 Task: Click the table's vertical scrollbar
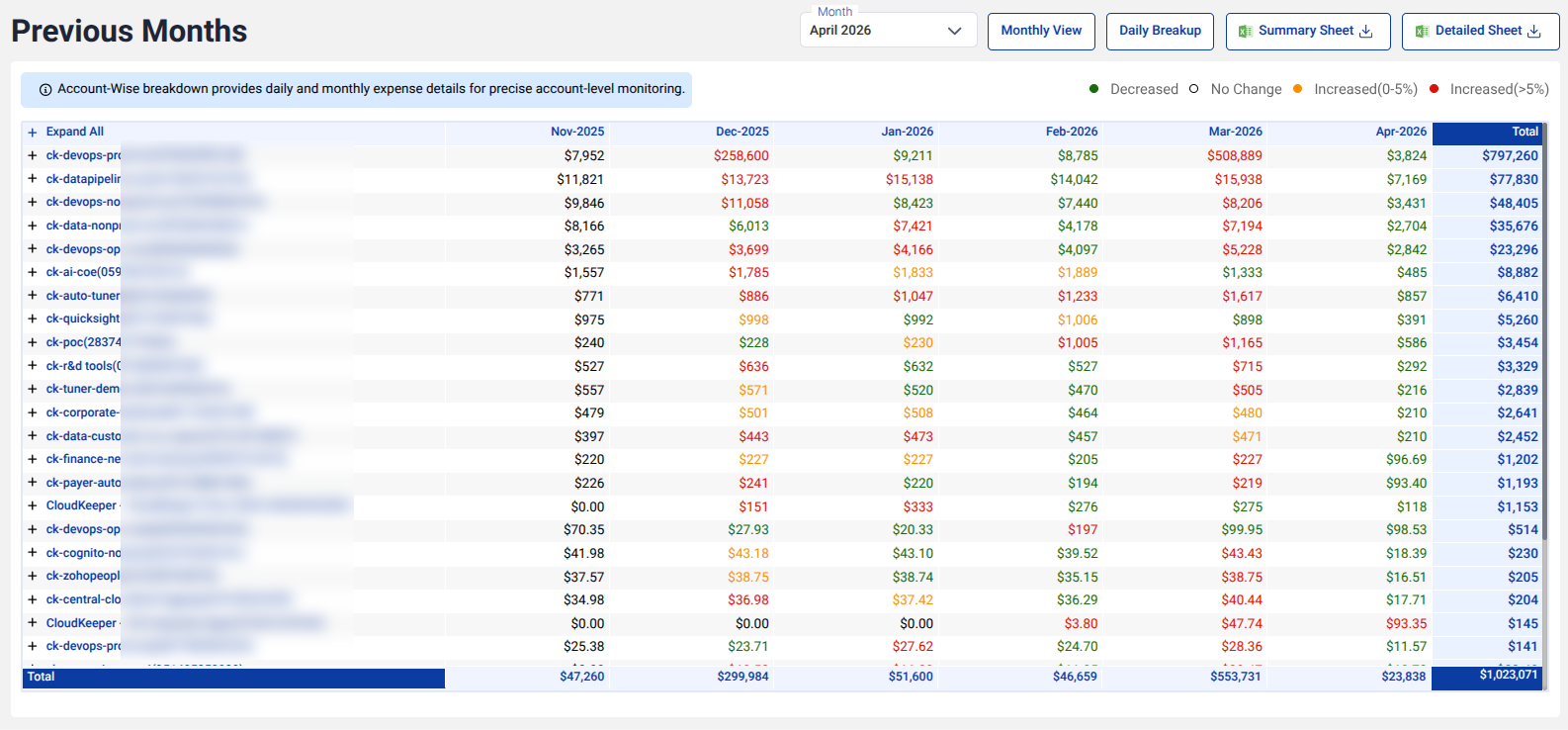point(1544,336)
